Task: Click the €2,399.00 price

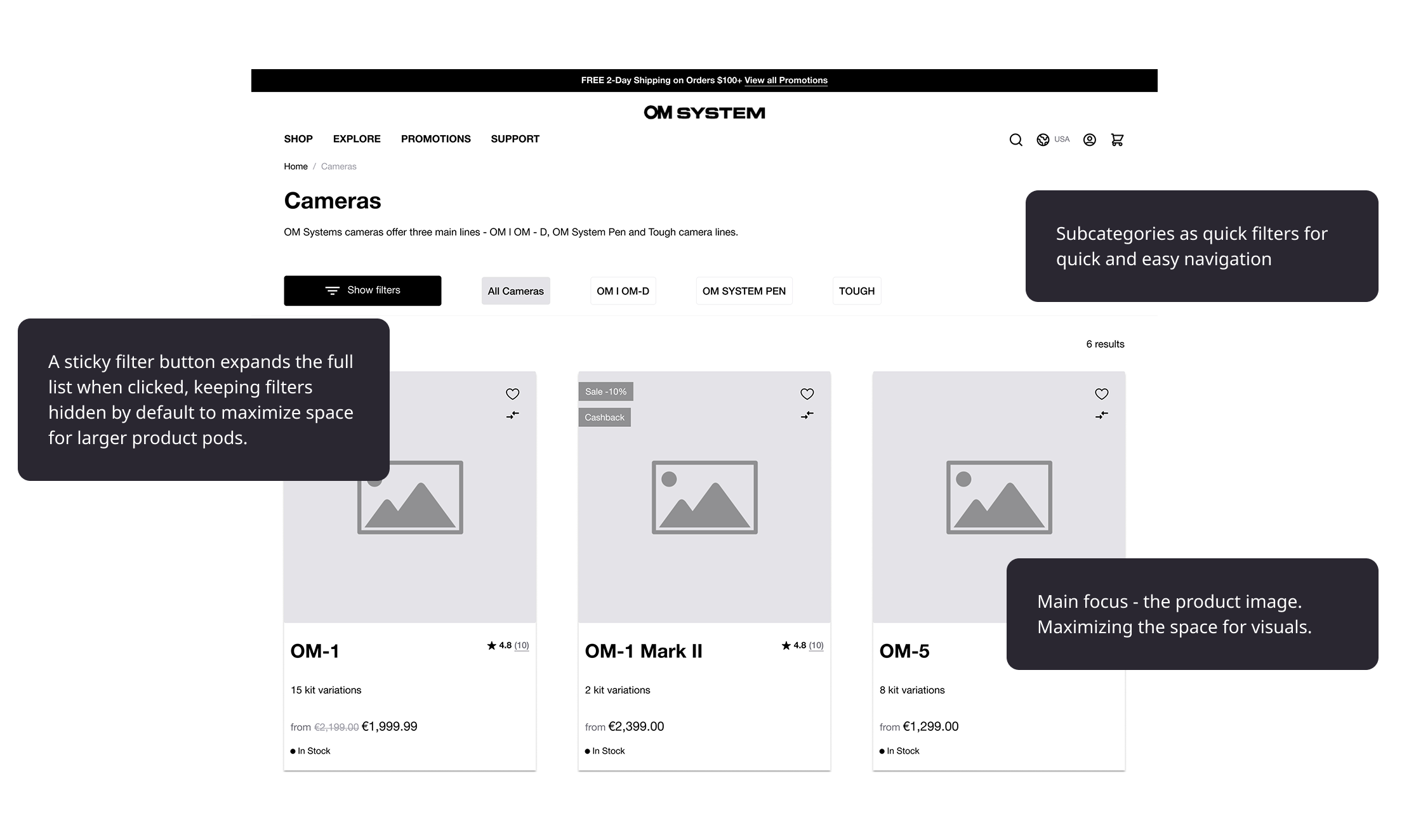Action: [636, 726]
